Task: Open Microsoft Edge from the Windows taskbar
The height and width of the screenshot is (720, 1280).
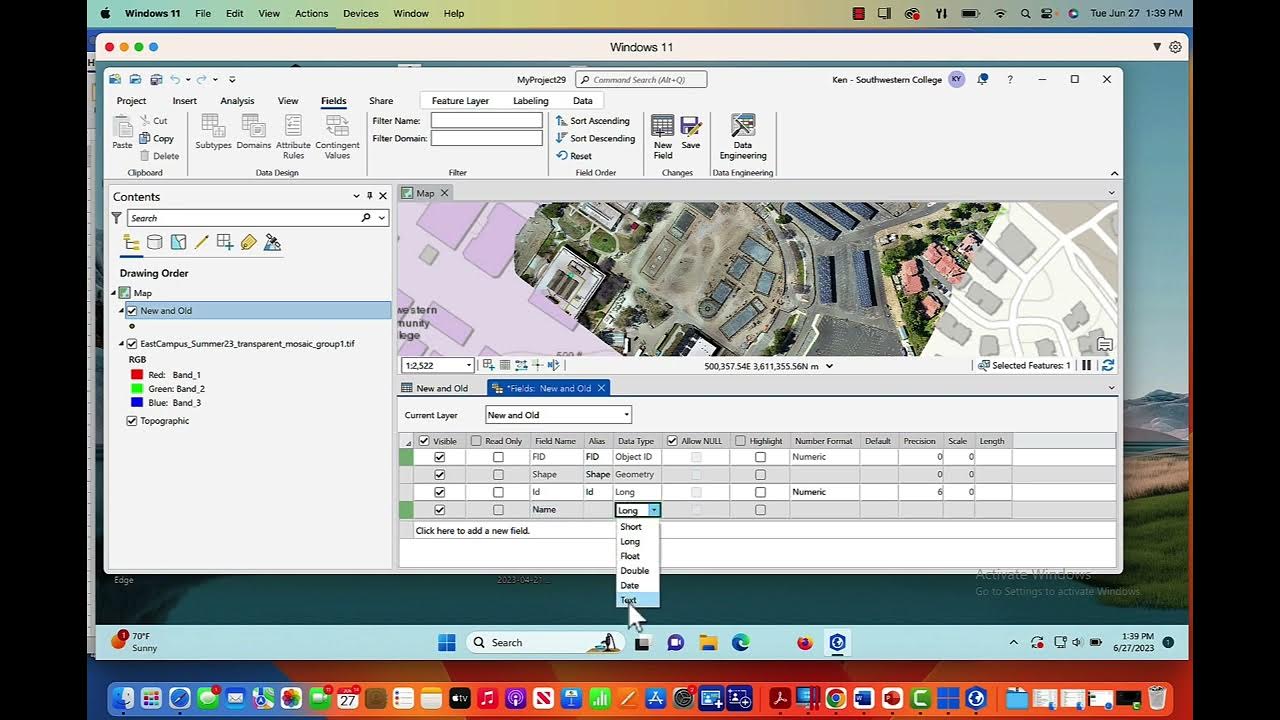Action: [741, 643]
